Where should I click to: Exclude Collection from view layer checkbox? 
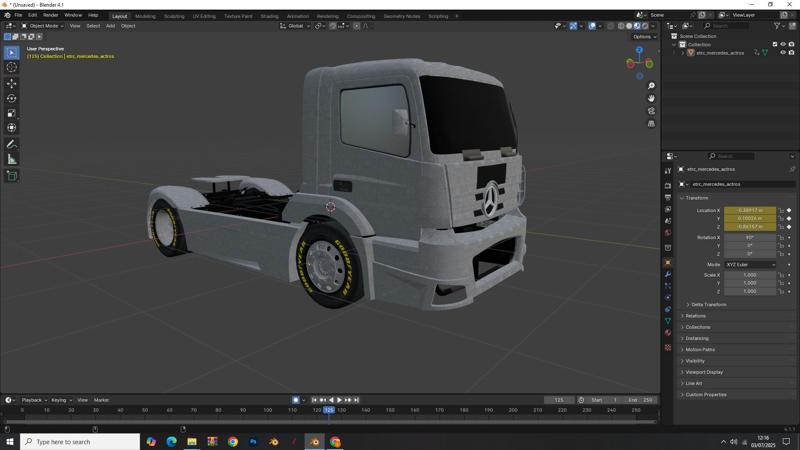pyautogui.click(x=775, y=44)
